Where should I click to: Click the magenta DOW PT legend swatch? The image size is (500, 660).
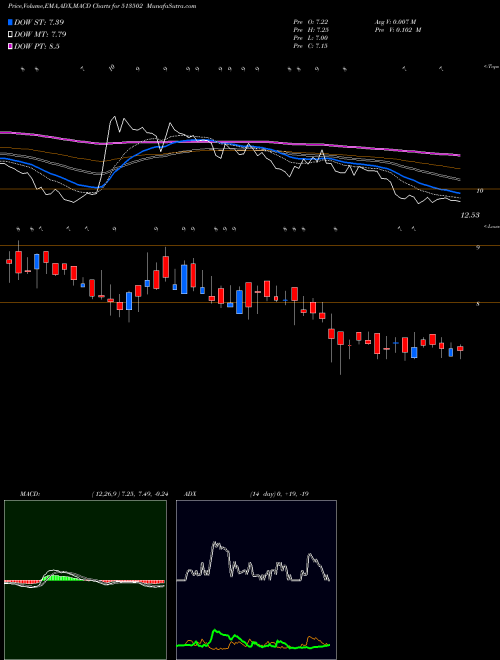pyautogui.click(x=11, y=47)
